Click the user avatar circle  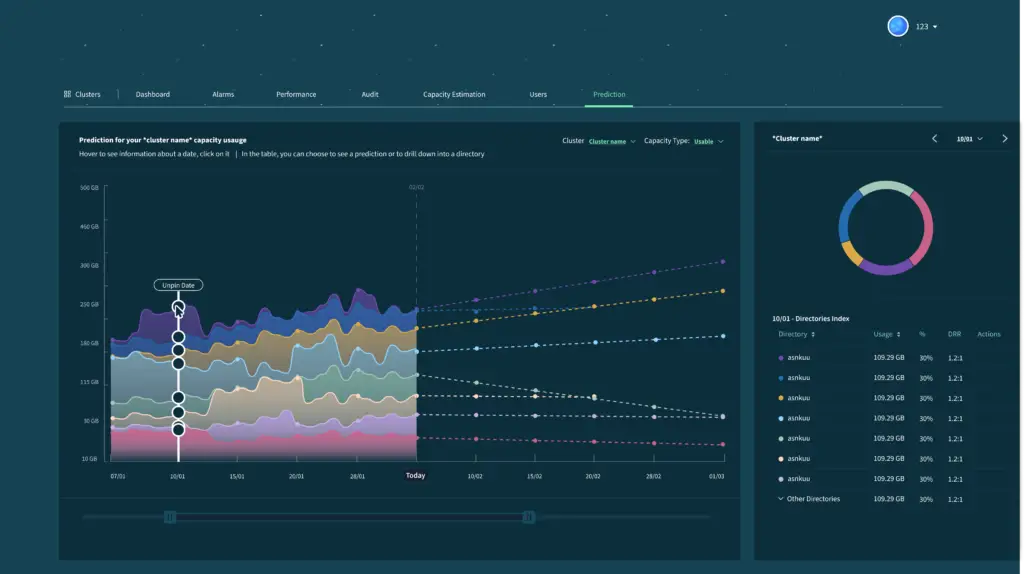click(897, 26)
